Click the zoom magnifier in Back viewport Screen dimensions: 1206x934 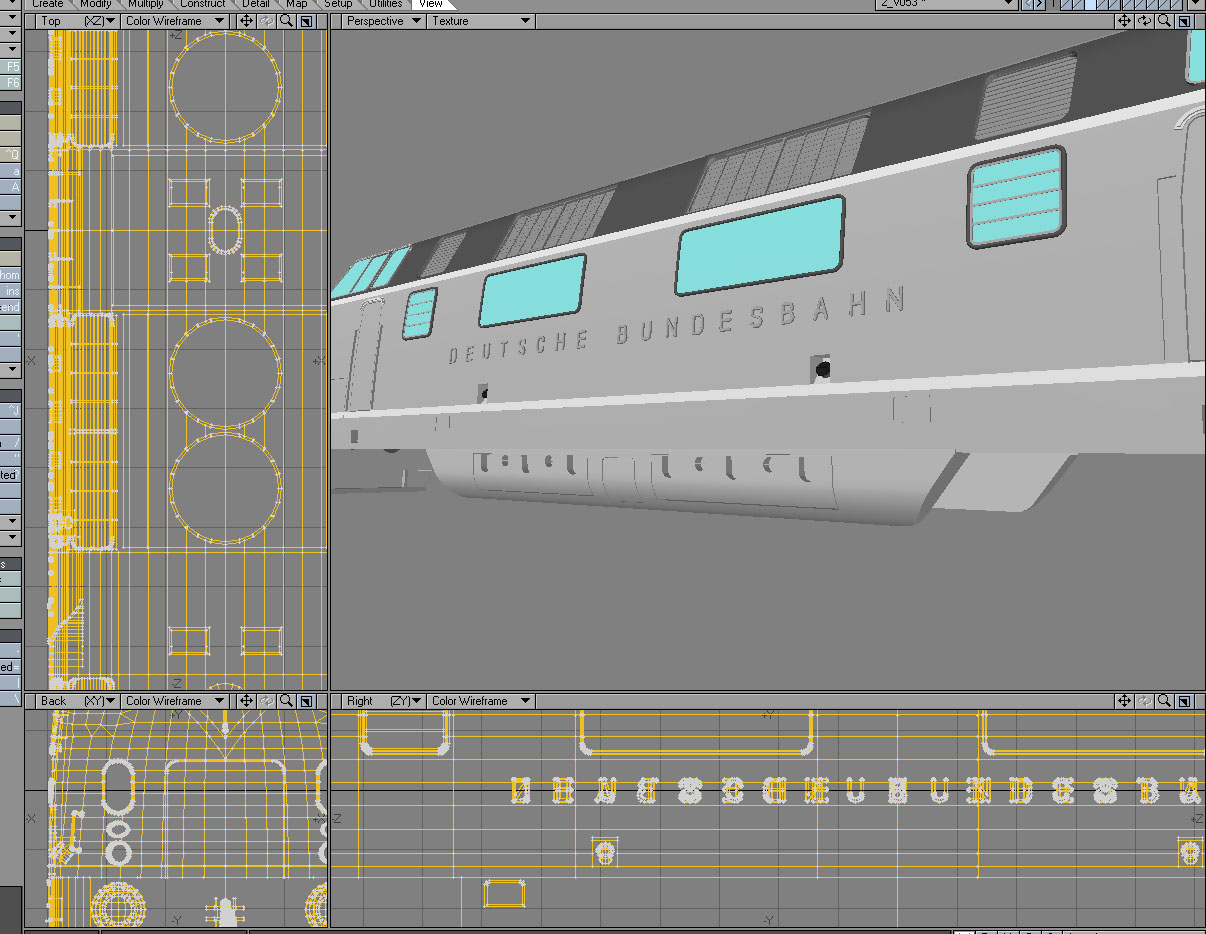pos(286,701)
